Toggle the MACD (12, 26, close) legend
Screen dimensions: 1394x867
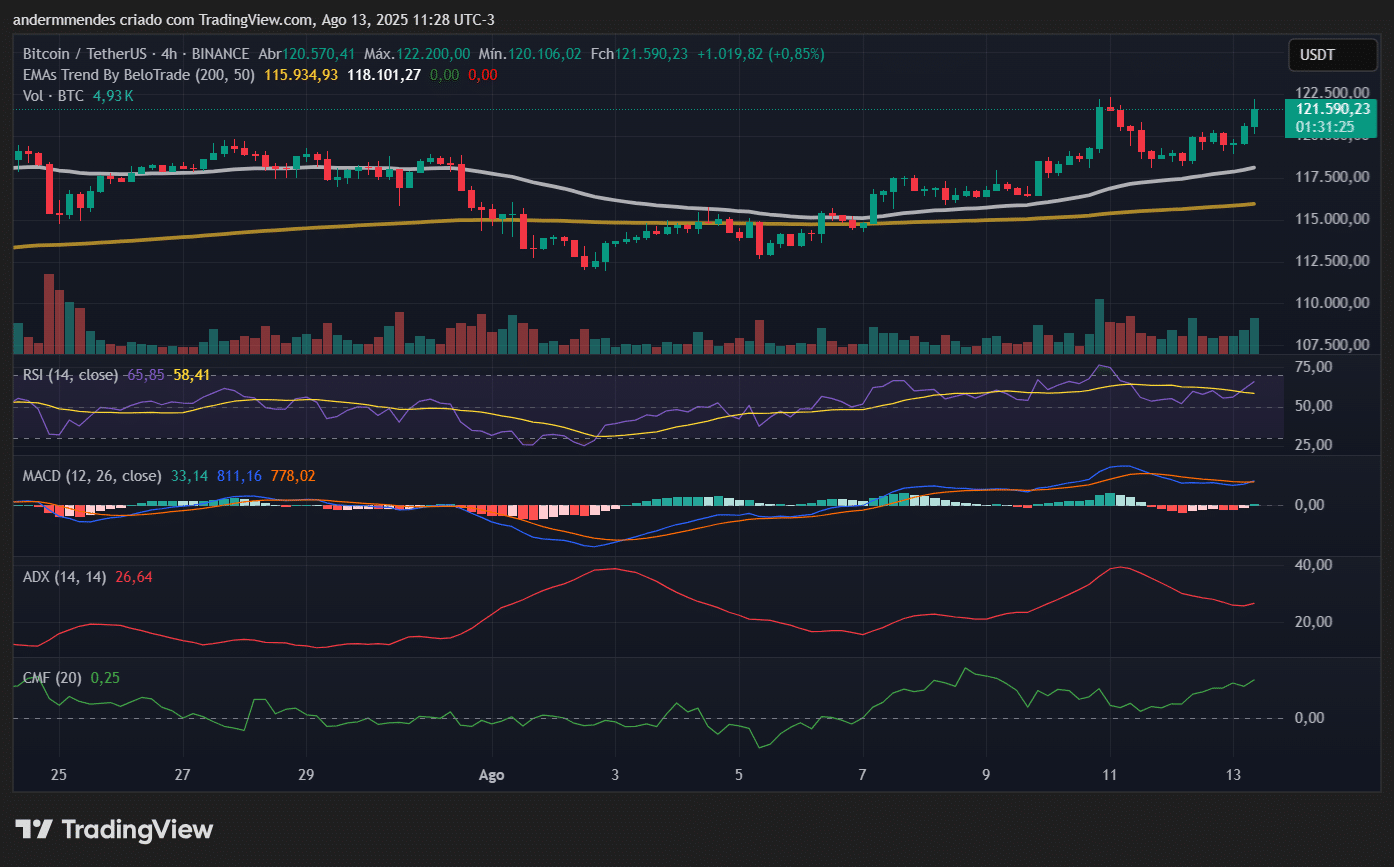click(90, 476)
